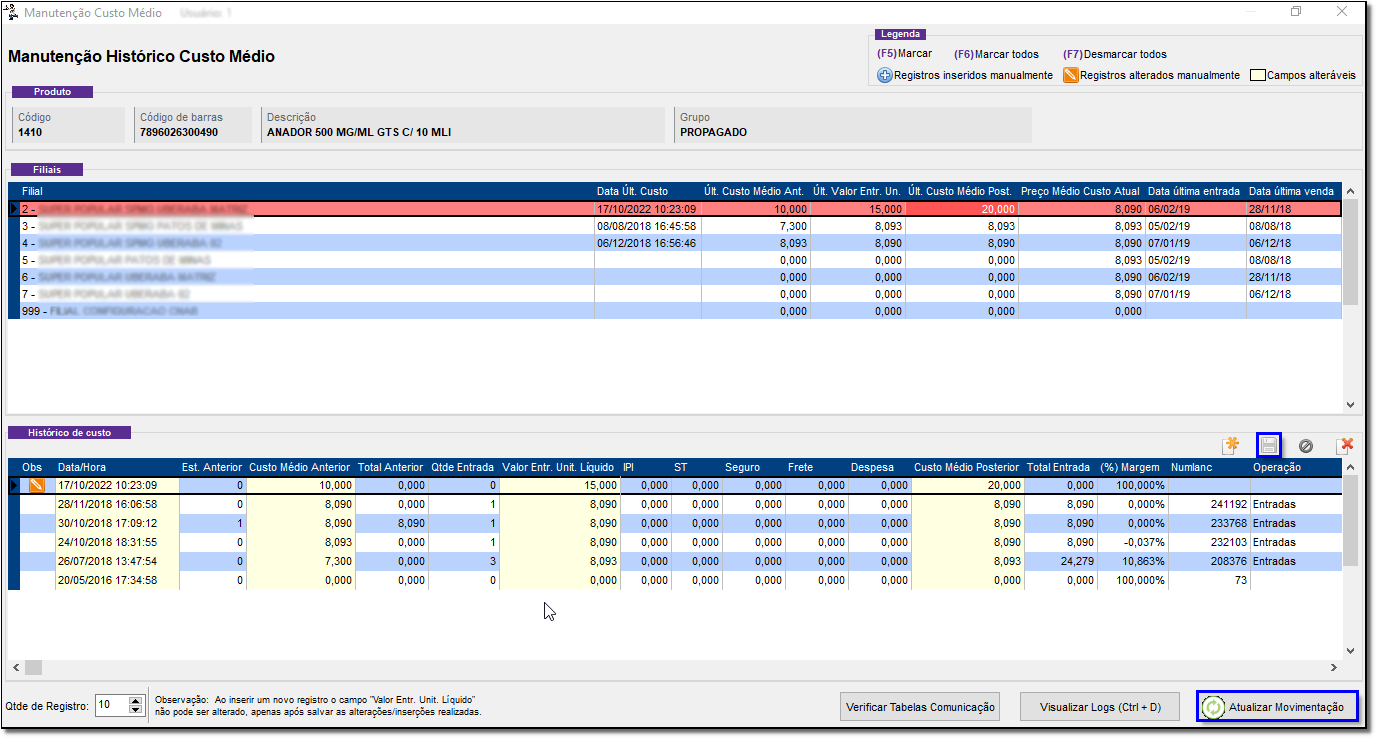
Task: Decrease Qtde de Registro with down arrow
Action: click(136, 711)
